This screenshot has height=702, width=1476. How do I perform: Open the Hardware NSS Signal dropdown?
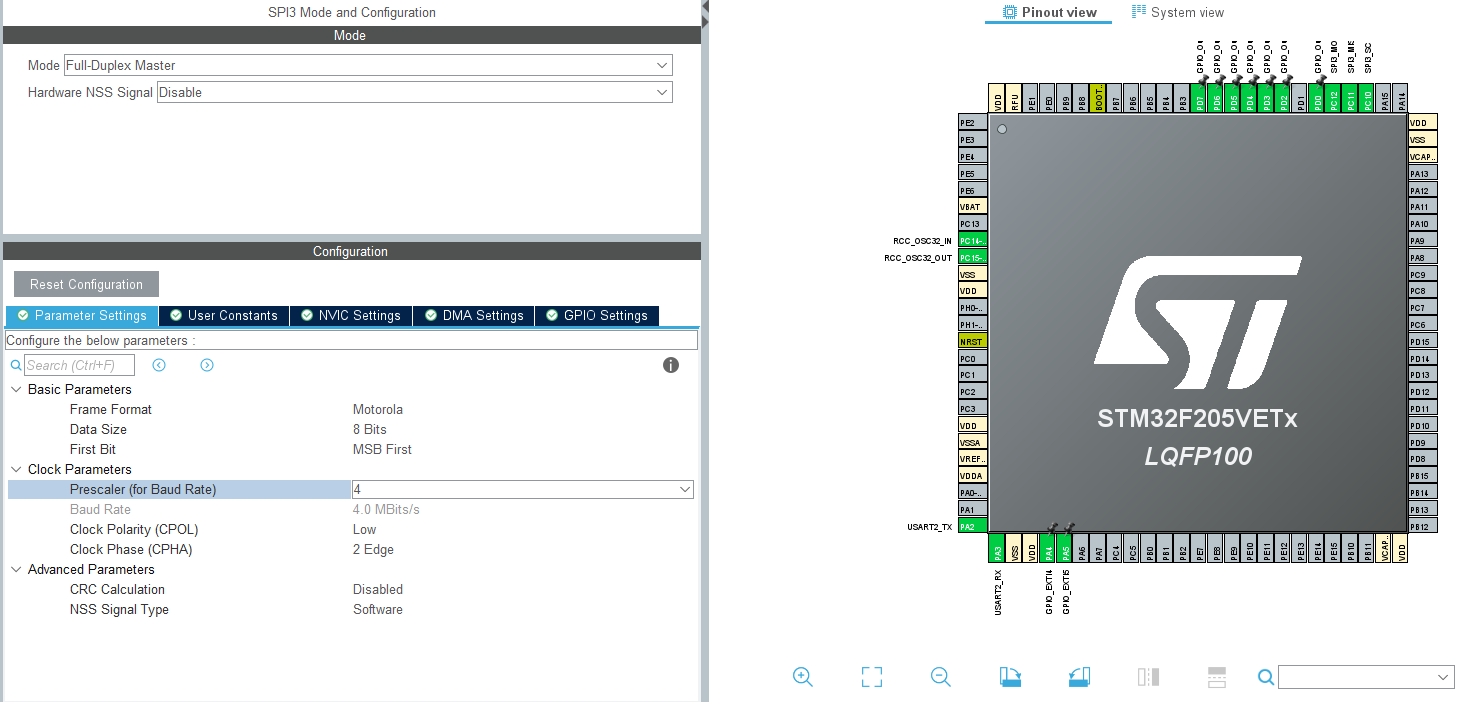pos(662,92)
